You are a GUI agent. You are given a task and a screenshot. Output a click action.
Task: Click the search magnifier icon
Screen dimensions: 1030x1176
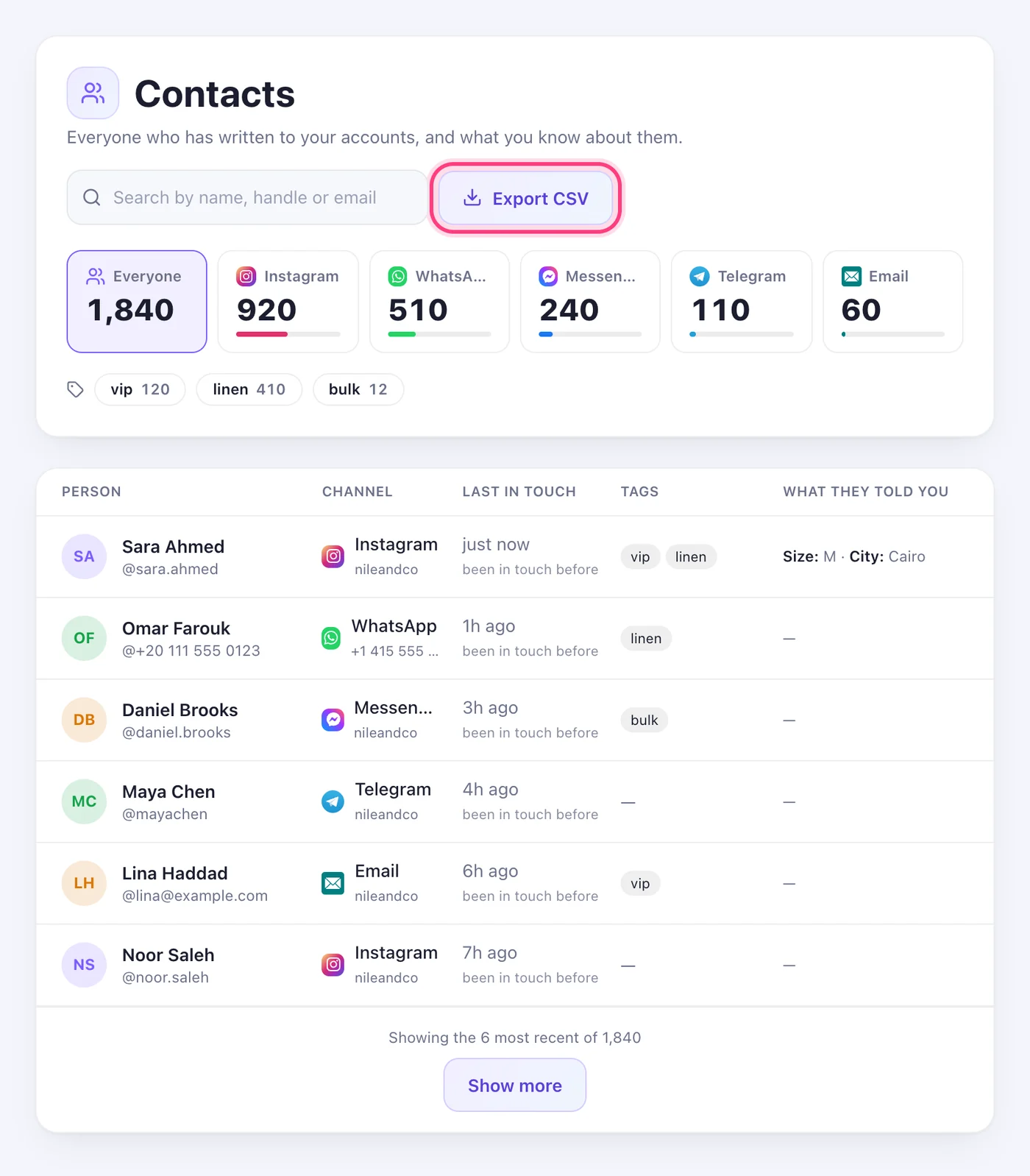pos(92,197)
